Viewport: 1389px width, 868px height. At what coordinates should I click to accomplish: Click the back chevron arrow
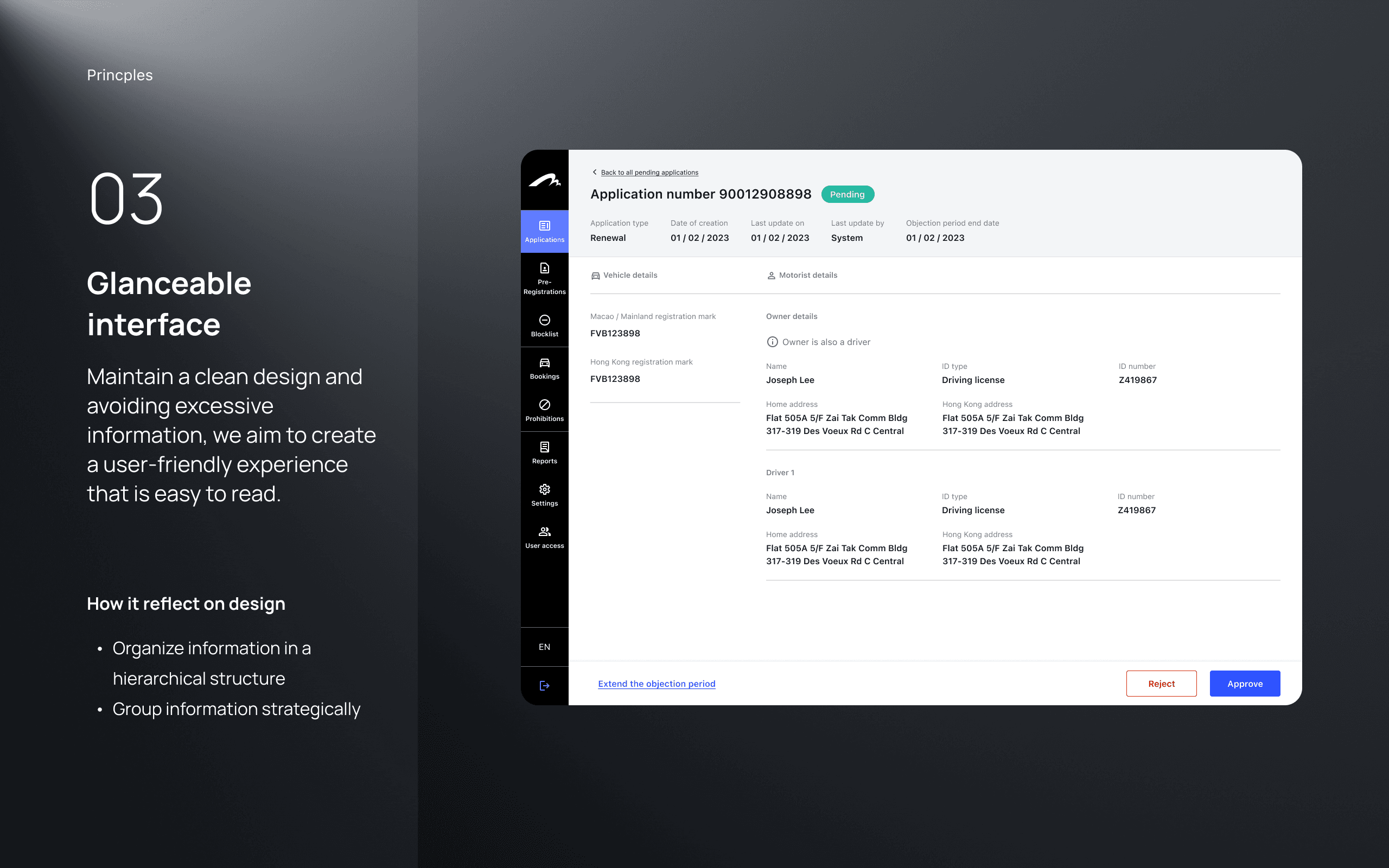[595, 172]
